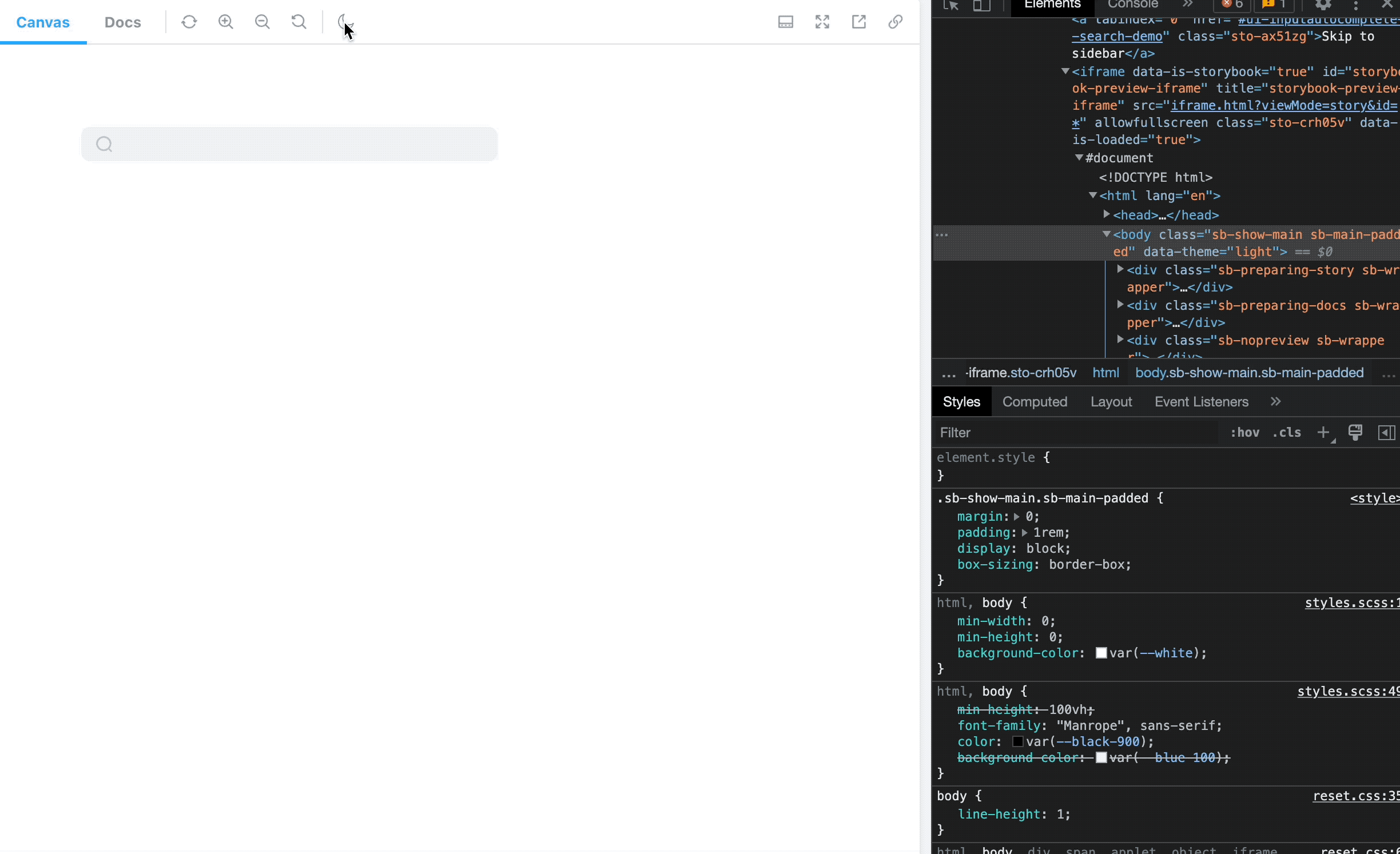
Task: Expand the padding shorthand property
Action: click(1025, 533)
